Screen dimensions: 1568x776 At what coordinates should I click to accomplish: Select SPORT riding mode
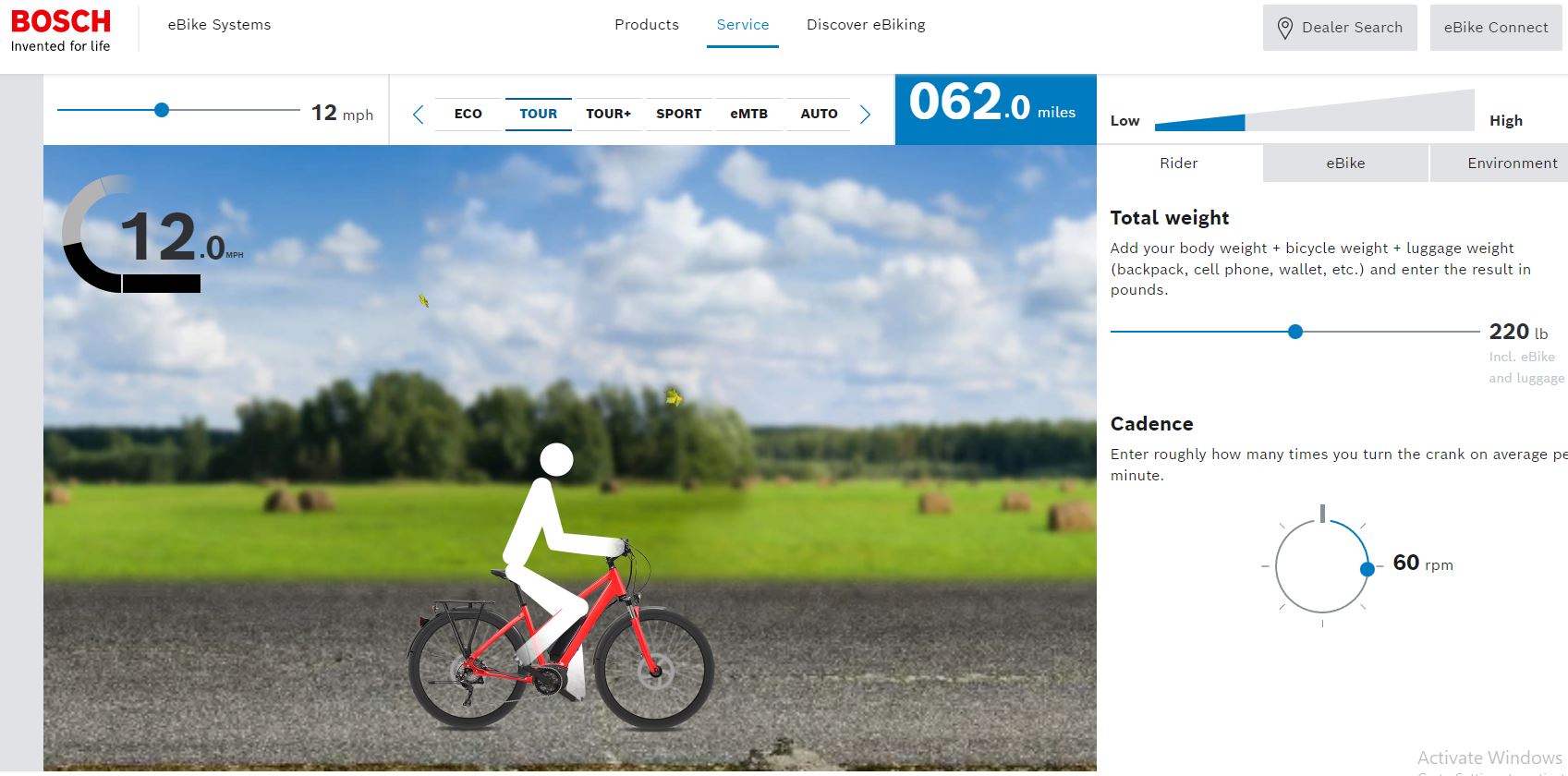coord(679,114)
